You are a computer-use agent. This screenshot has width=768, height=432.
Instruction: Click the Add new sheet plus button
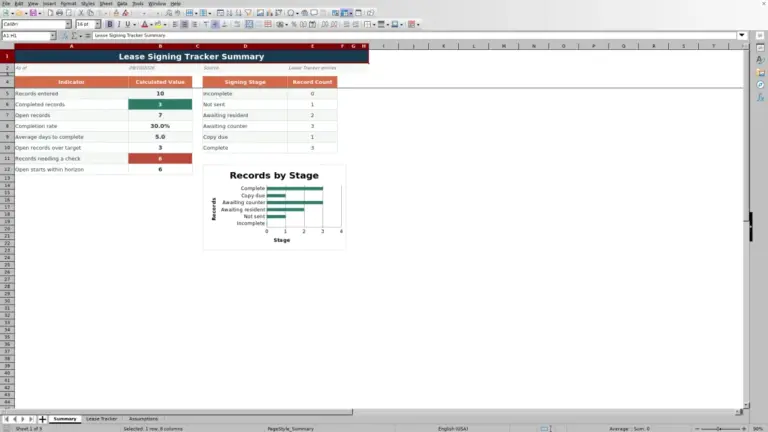tap(42, 419)
